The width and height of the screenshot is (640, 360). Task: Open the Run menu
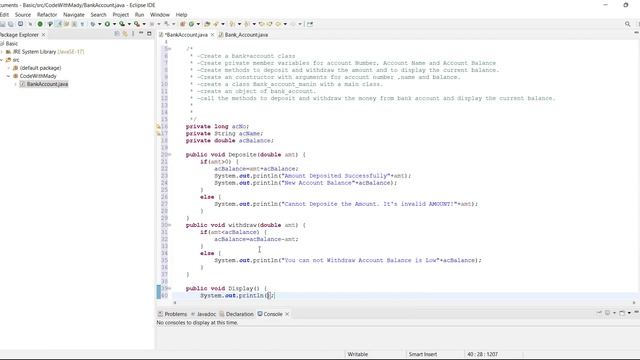[139, 14]
